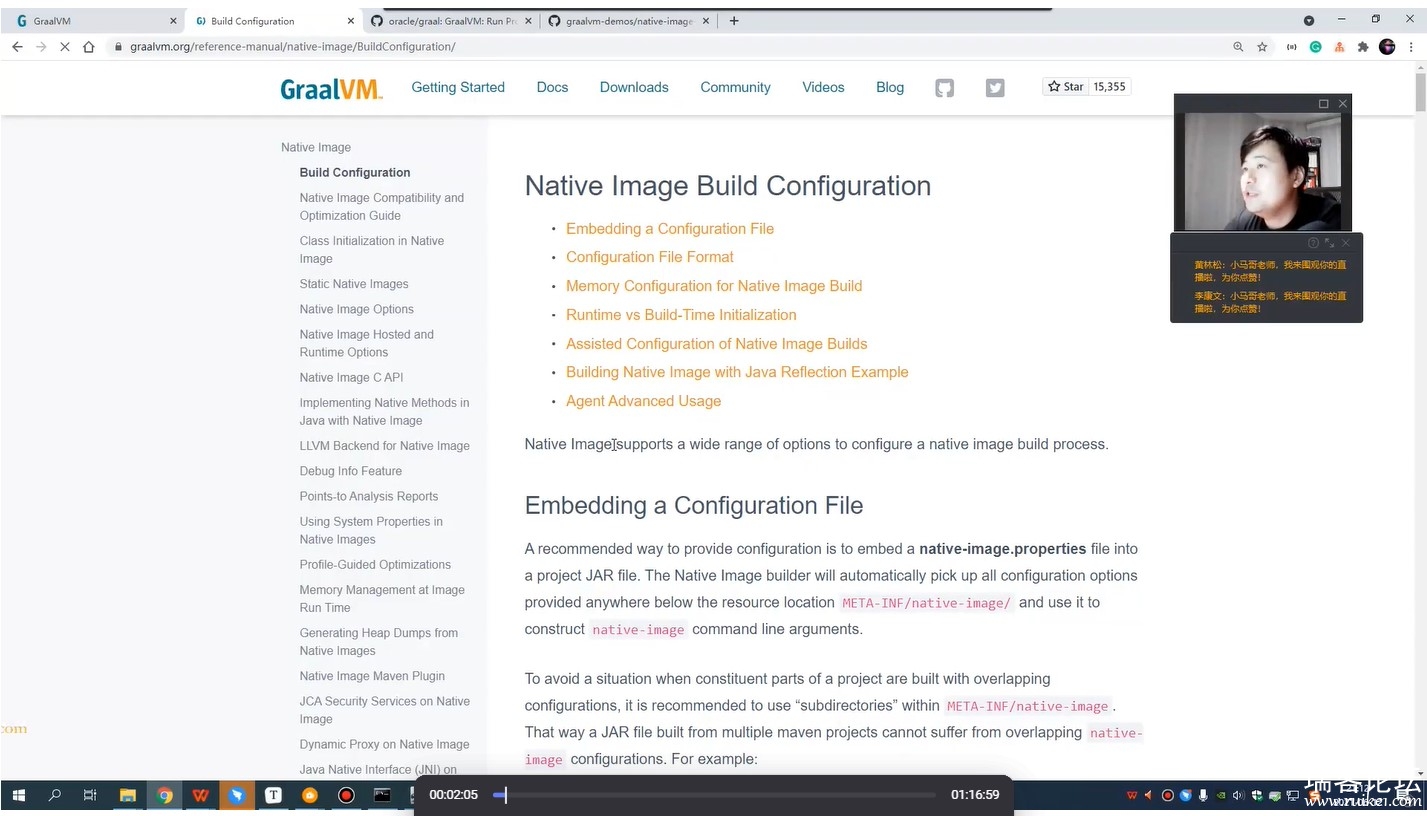The width and height of the screenshot is (1427, 816).
Task: Open the Windows Start menu
Action: pos(18,796)
